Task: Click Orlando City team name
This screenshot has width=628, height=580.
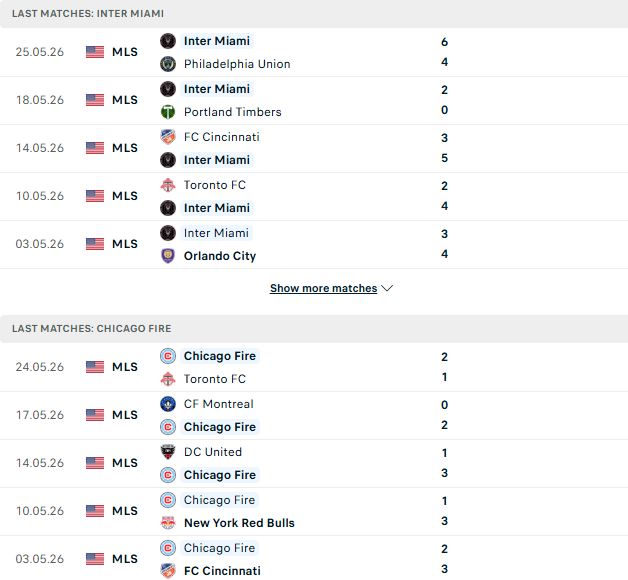Action: [x=220, y=256]
